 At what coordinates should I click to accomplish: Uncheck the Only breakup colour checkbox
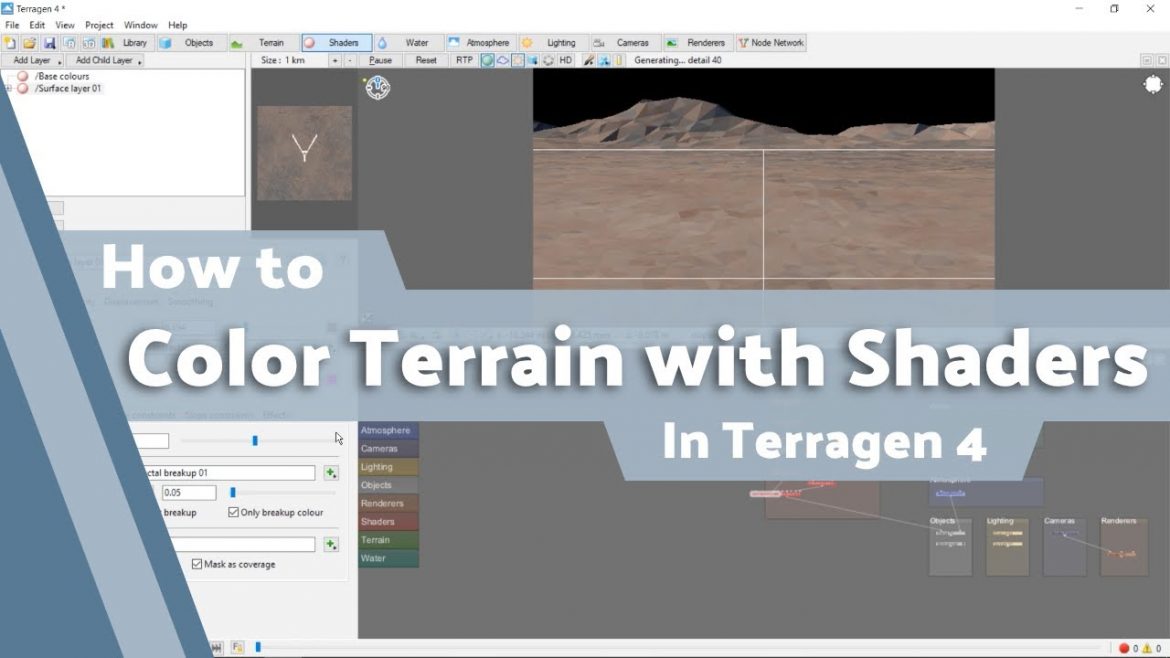click(x=232, y=512)
